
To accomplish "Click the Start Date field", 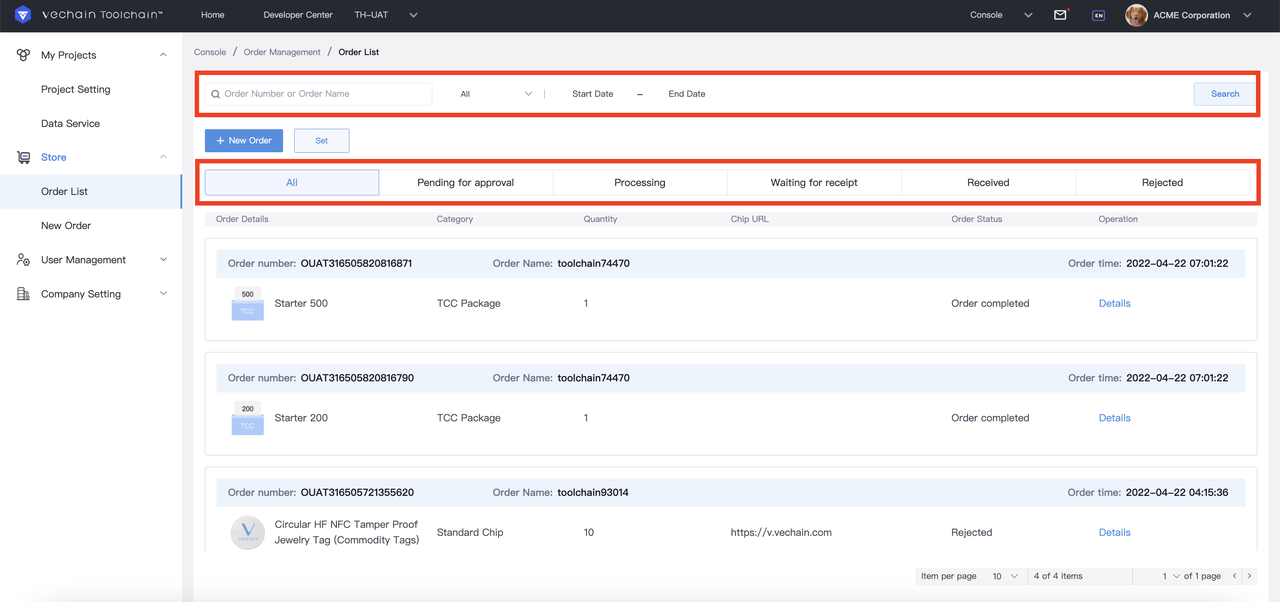I will (x=593, y=94).
